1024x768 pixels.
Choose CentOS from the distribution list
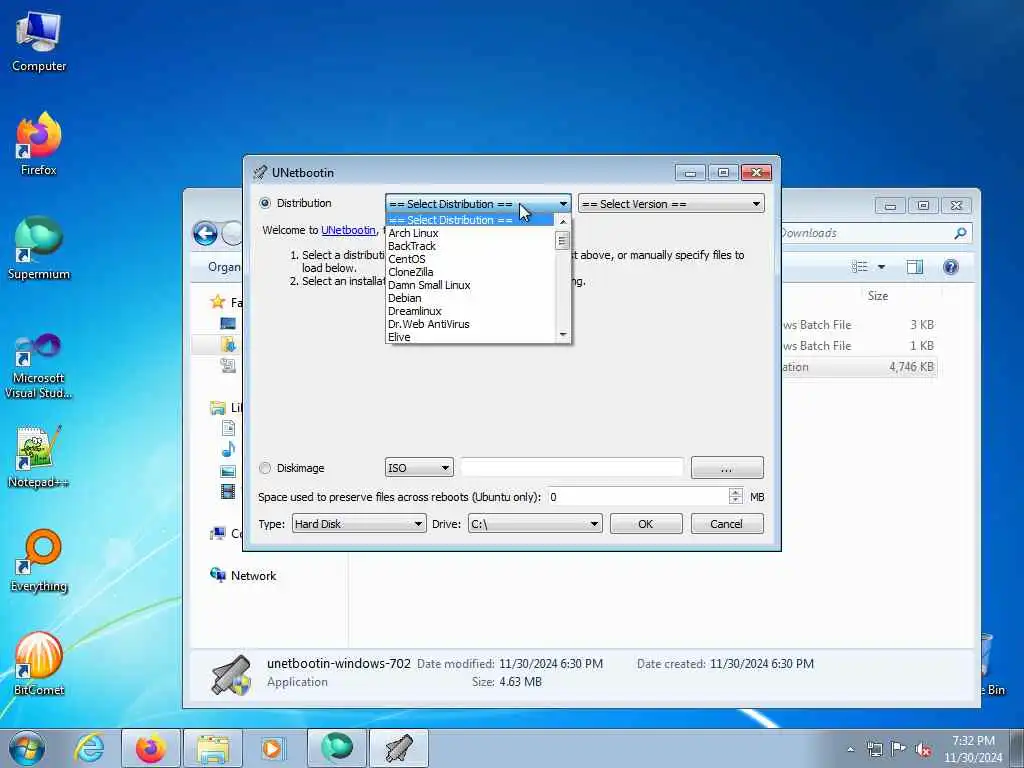[470, 259]
